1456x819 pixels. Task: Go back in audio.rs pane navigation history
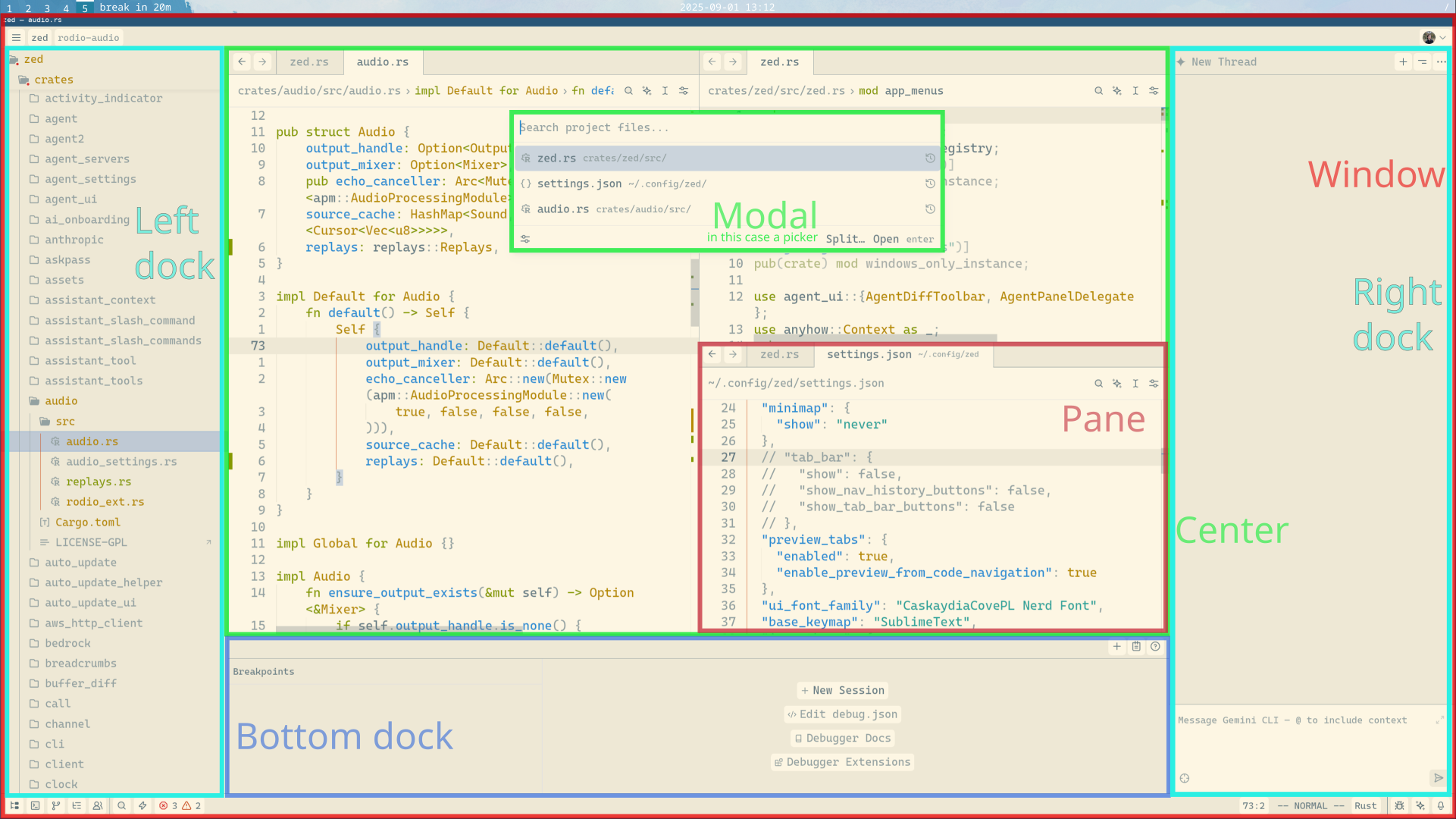click(x=242, y=62)
